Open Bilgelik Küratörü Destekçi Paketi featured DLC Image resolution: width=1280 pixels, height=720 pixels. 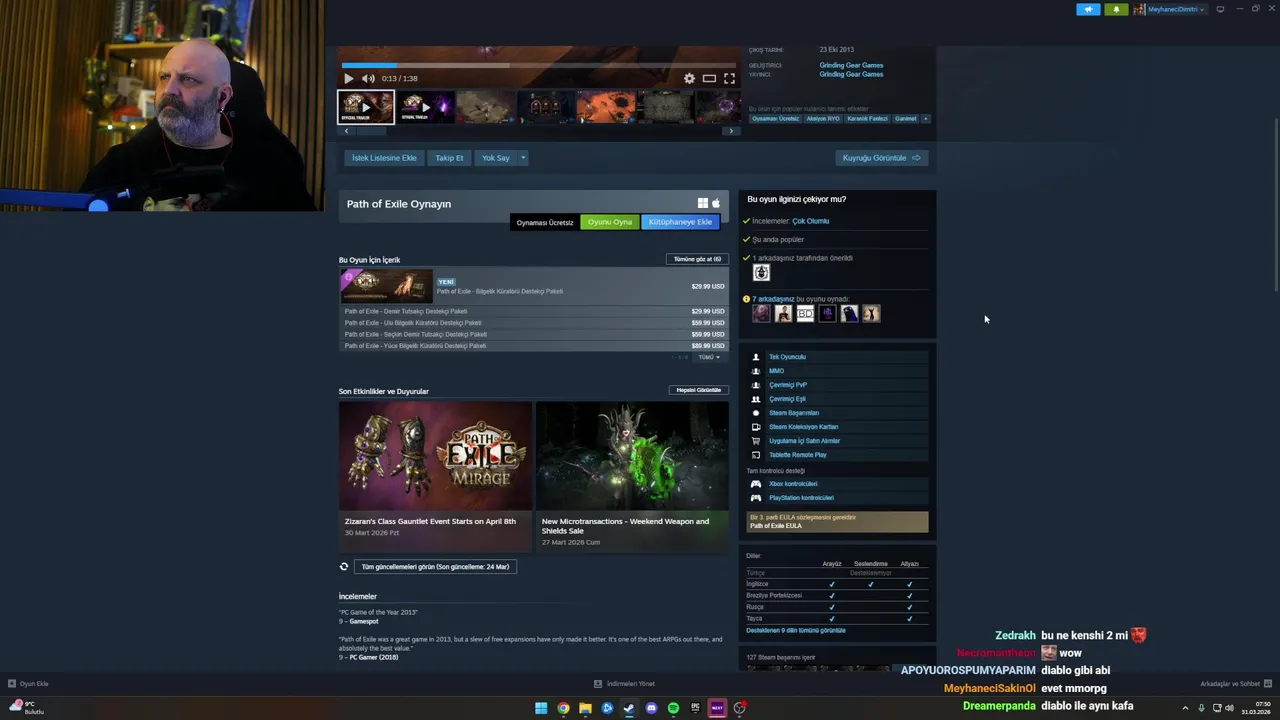[x=534, y=286]
